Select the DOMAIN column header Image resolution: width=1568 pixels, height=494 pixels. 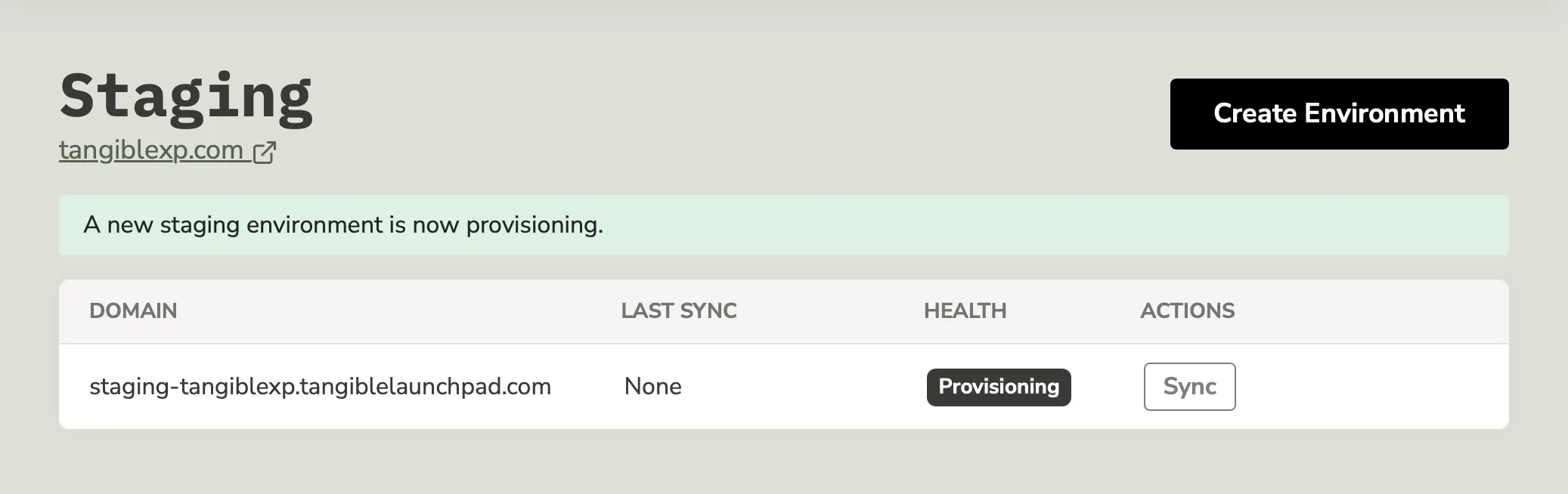point(133,310)
